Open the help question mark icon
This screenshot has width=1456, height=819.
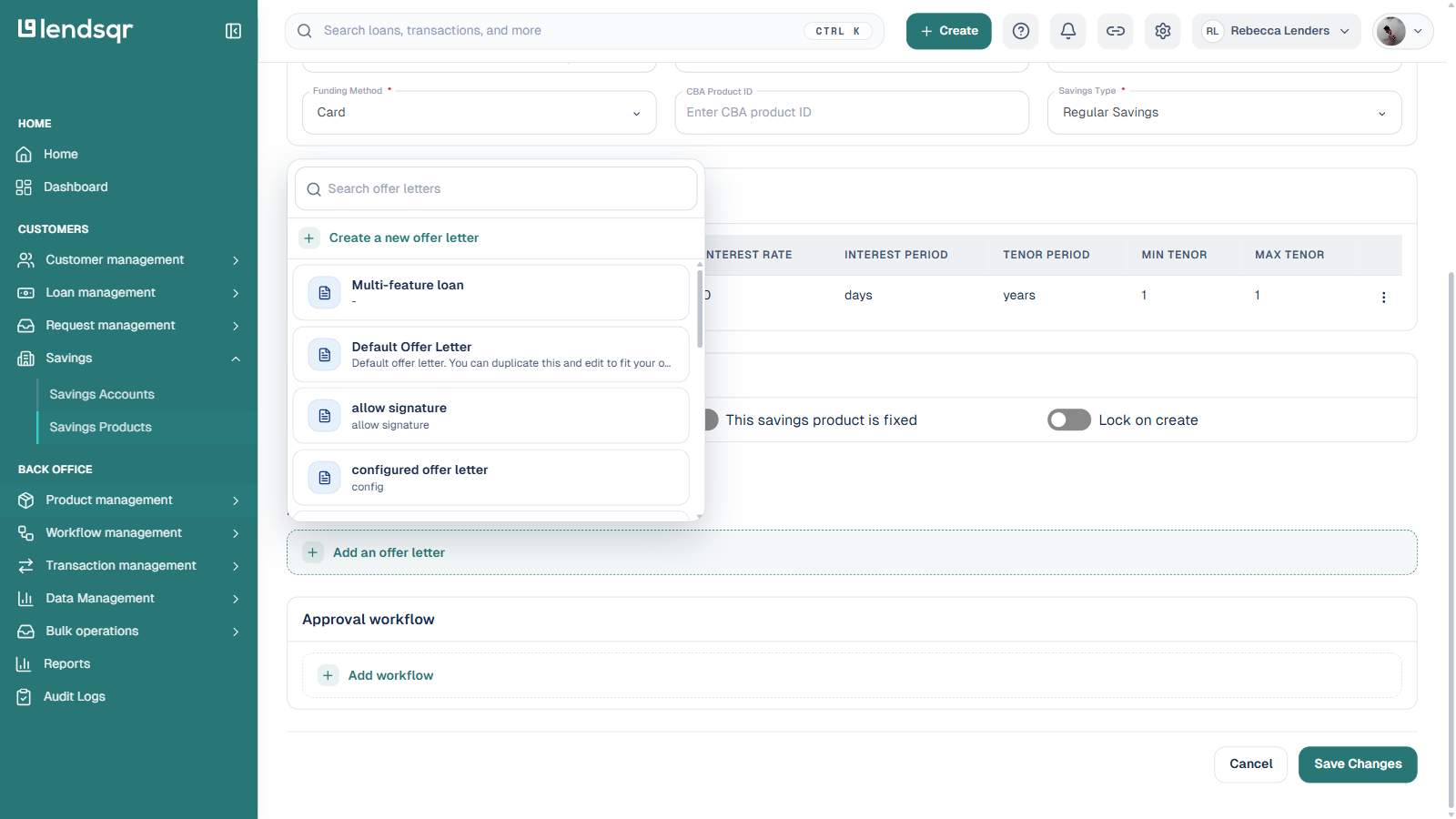1021,31
